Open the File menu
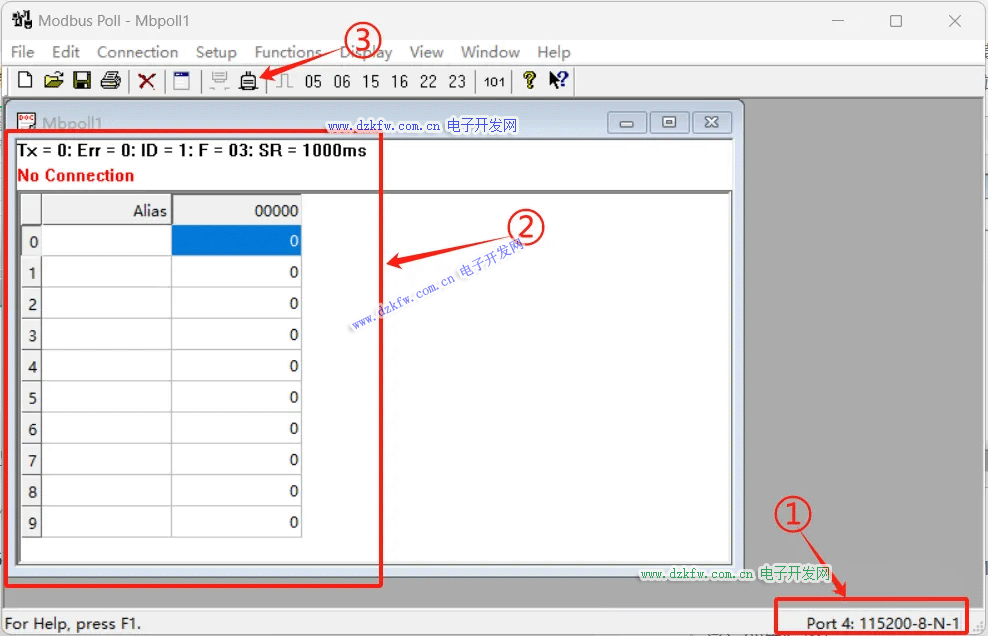This screenshot has height=636, width=988. tap(23, 52)
